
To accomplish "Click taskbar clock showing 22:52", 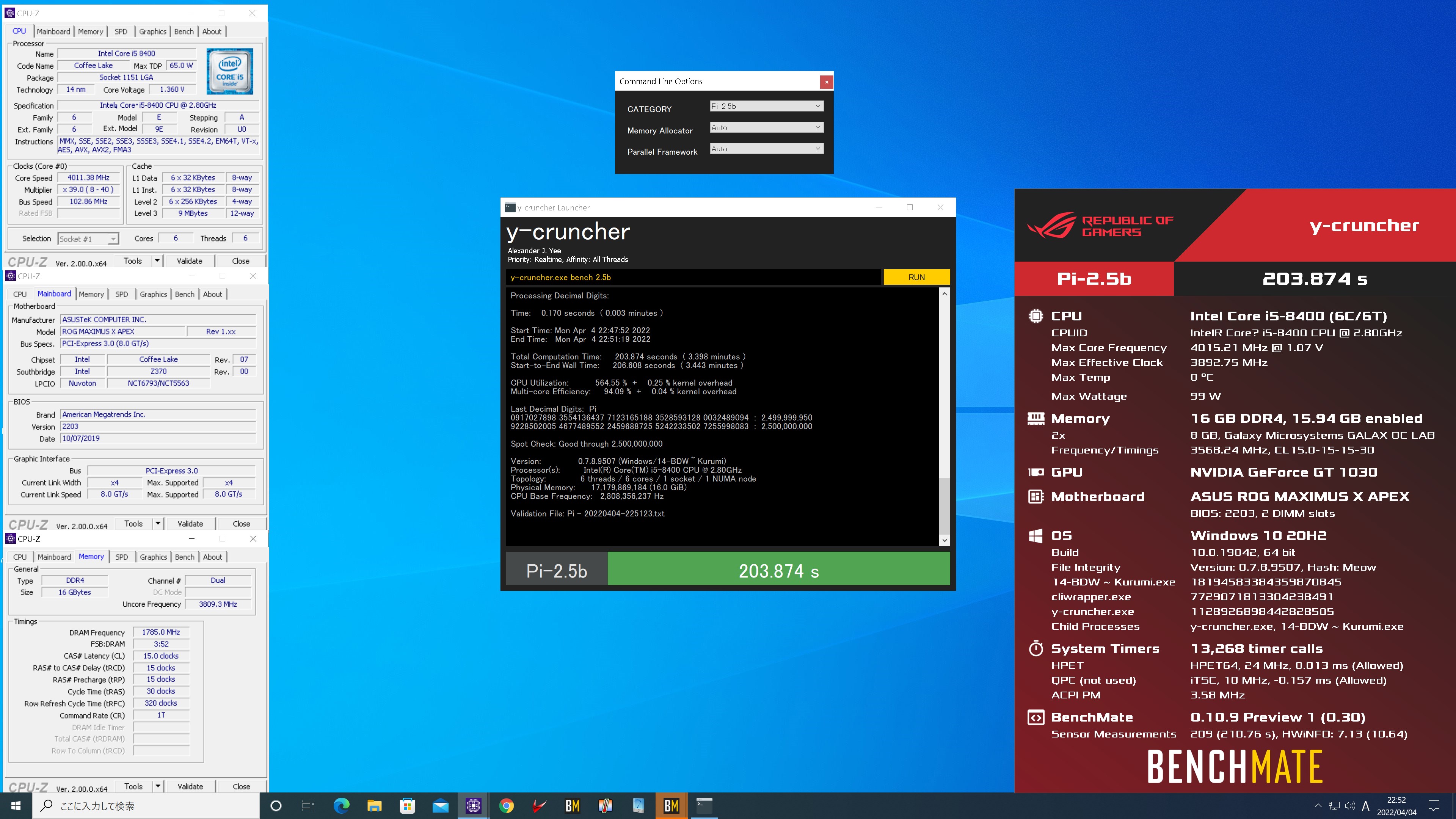I will pos(1396,806).
